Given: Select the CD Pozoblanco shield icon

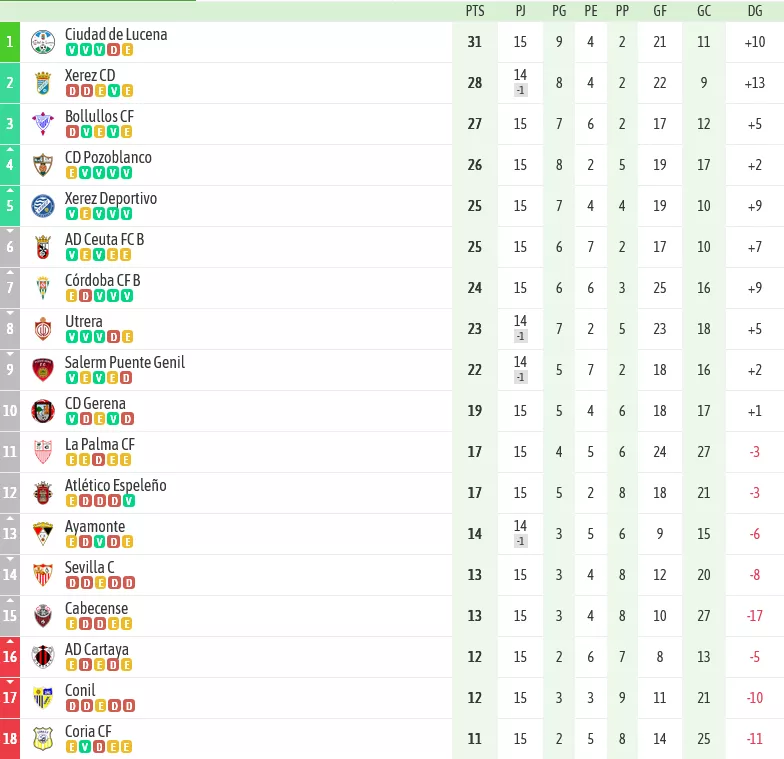Looking at the screenshot, I should pos(43,165).
